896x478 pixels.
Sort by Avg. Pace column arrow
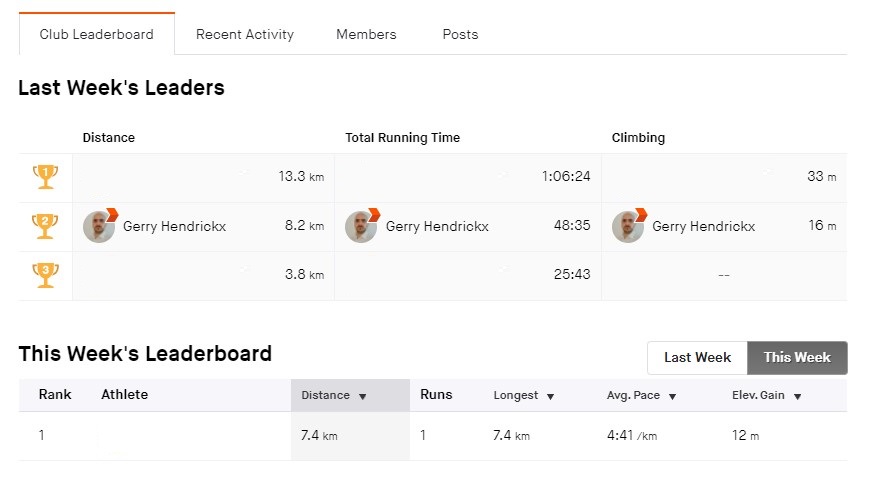673,396
